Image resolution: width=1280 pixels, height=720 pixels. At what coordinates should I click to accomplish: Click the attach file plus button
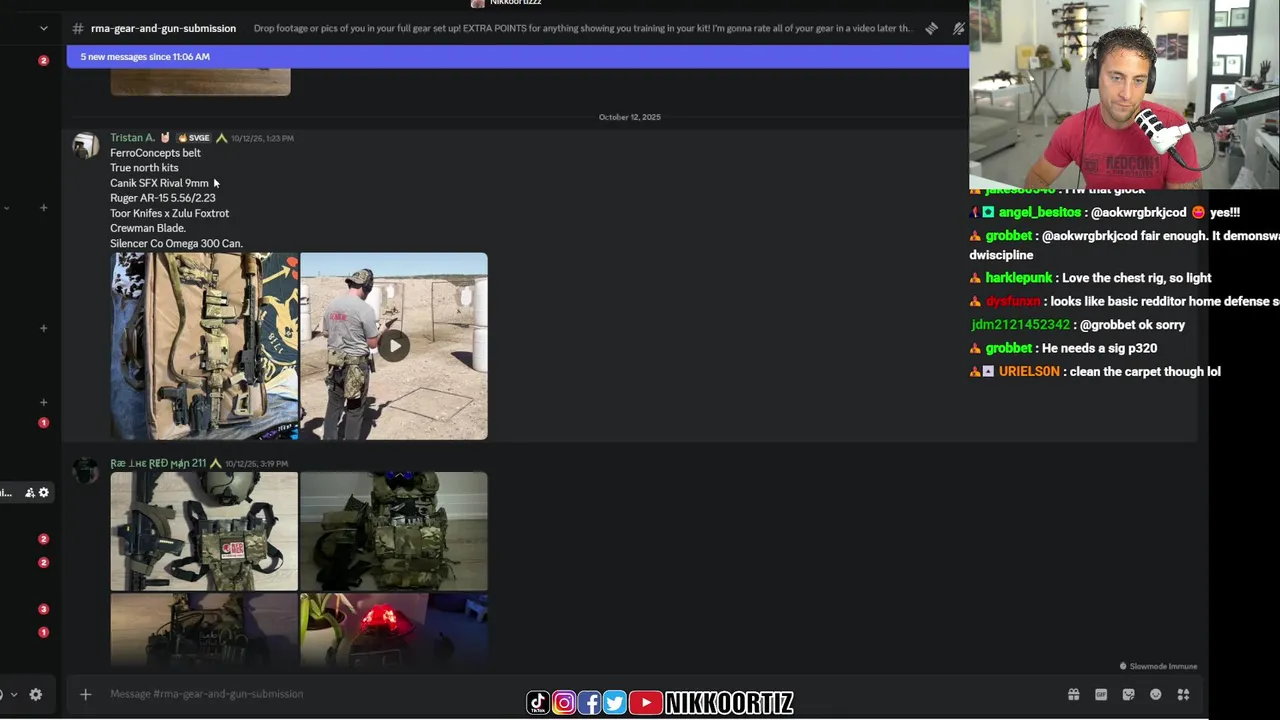point(85,694)
